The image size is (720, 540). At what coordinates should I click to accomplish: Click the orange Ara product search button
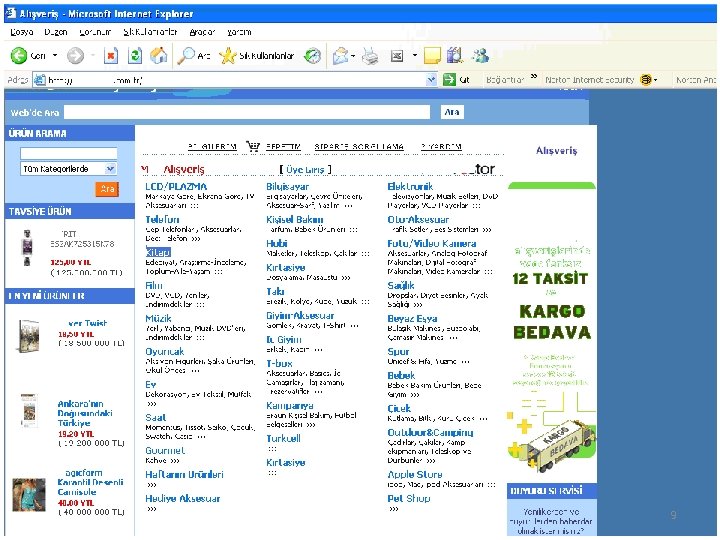click(107, 189)
